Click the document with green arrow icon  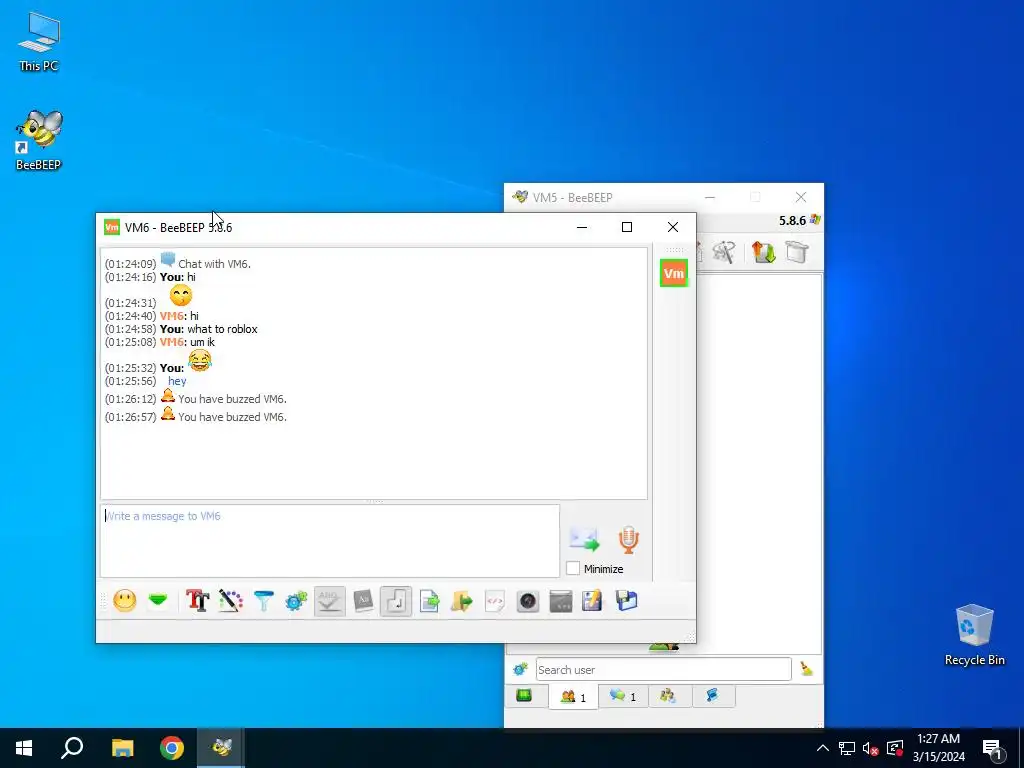point(429,600)
